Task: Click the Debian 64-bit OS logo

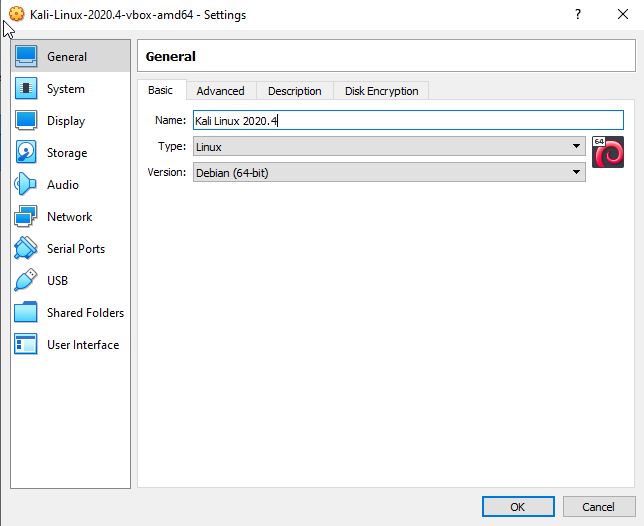Action: tap(608, 152)
